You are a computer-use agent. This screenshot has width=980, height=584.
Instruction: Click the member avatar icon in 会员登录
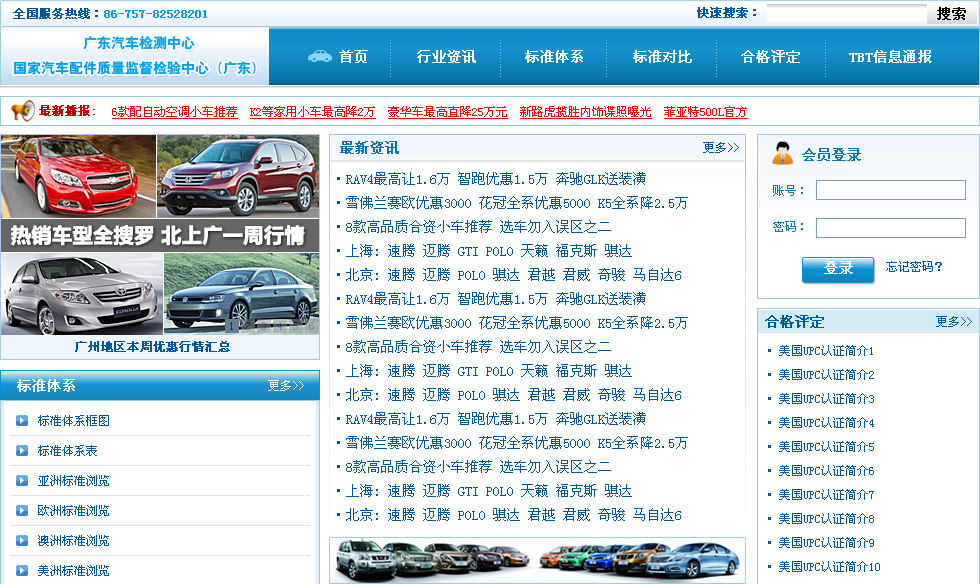click(782, 155)
